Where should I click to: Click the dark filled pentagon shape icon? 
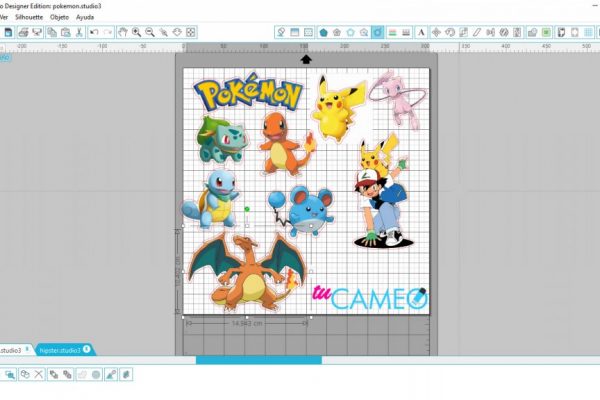[x=323, y=32]
